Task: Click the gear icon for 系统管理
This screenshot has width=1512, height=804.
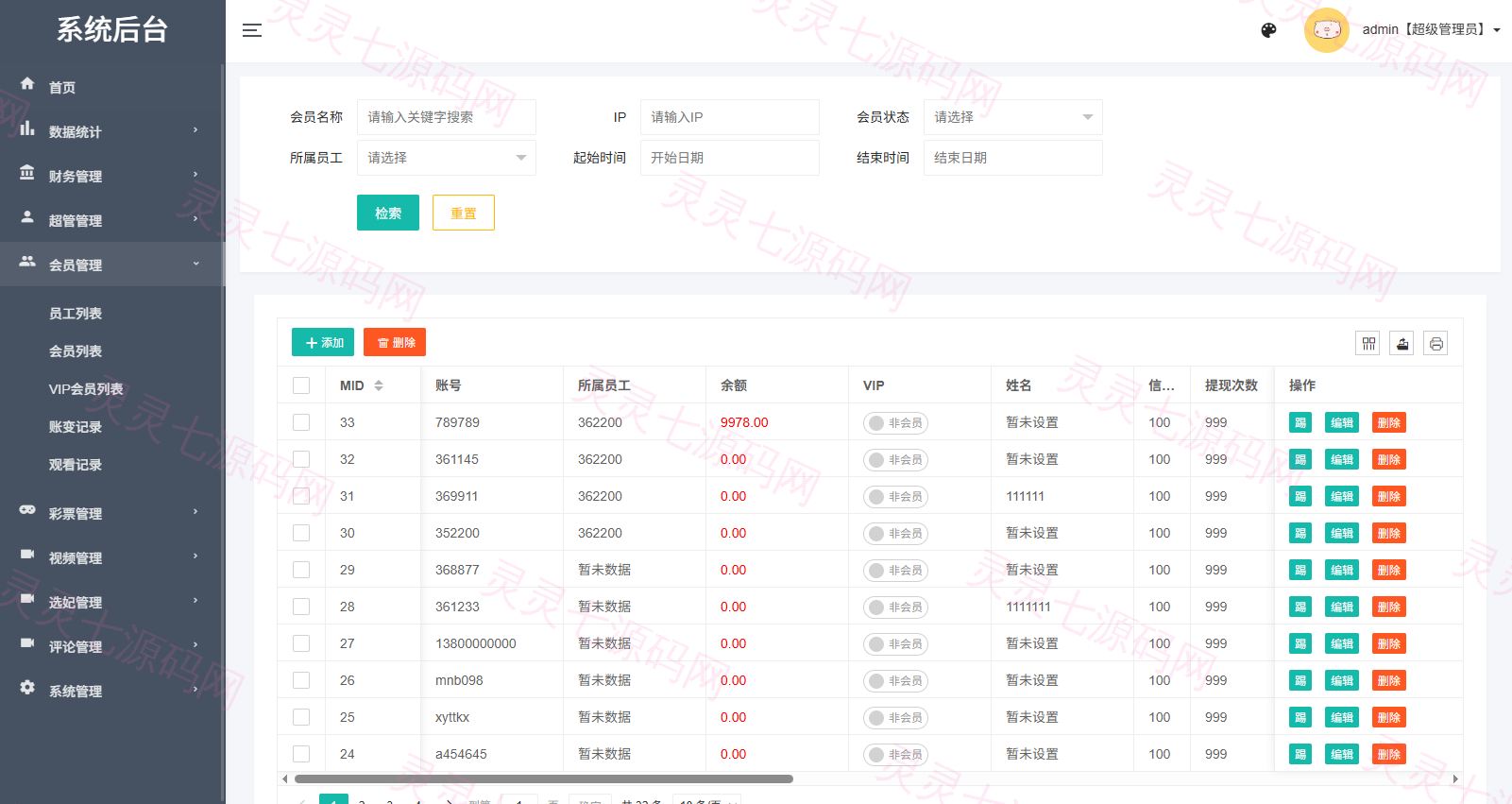Action: (x=27, y=688)
